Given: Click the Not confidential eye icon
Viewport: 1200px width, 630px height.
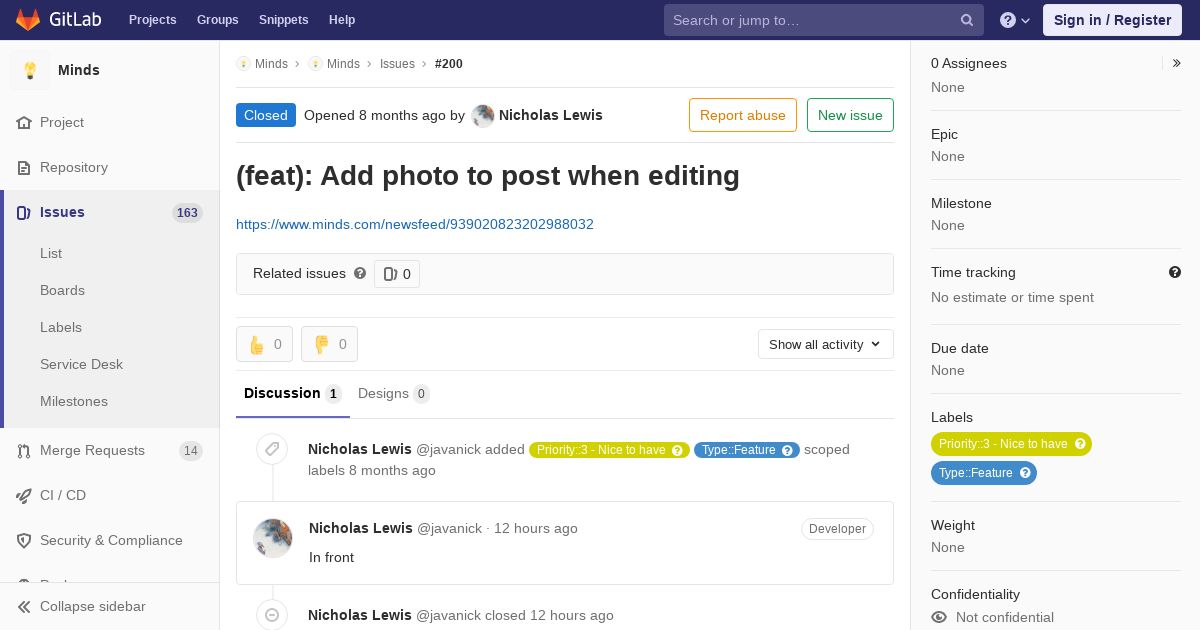Looking at the screenshot, I should click(939, 617).
